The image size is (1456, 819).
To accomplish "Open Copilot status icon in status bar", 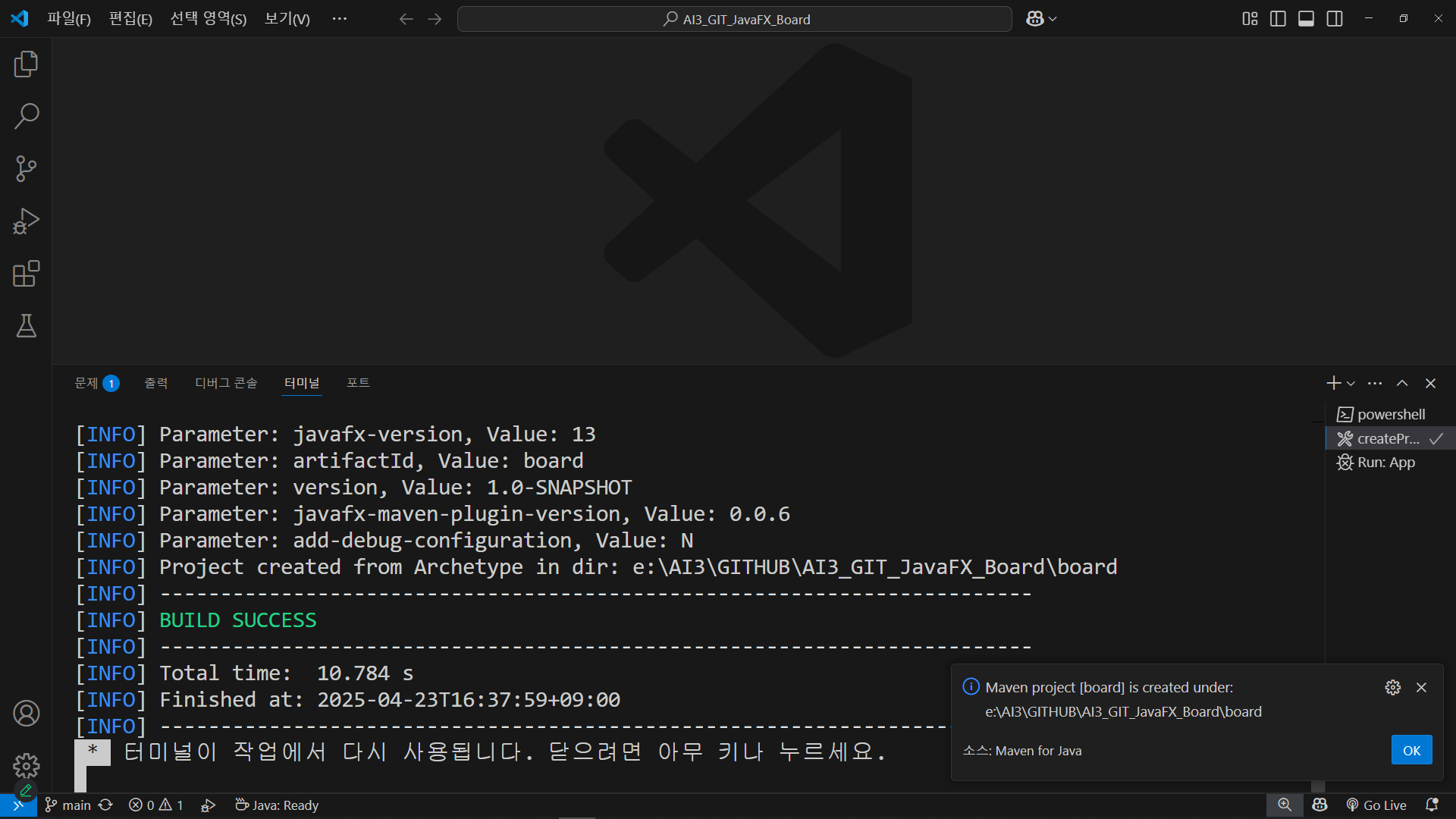I will coord(1320,805).
